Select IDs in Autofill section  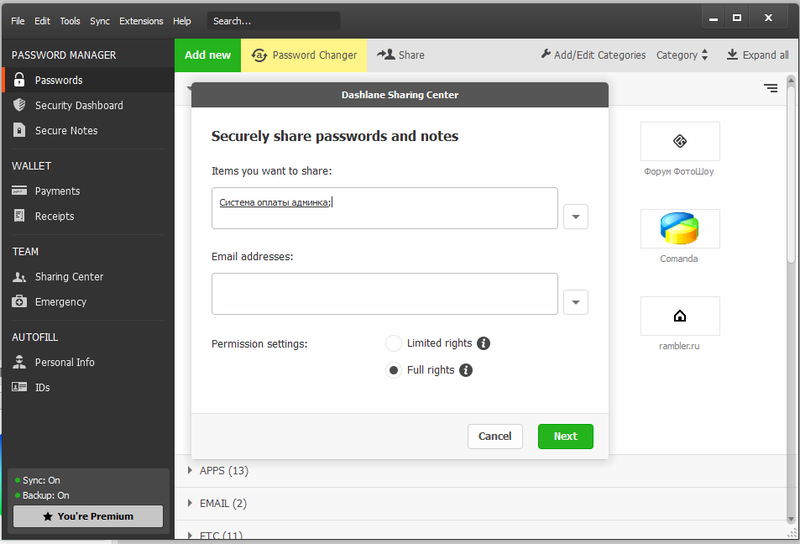pyautogui.click(x=88, y=387)
